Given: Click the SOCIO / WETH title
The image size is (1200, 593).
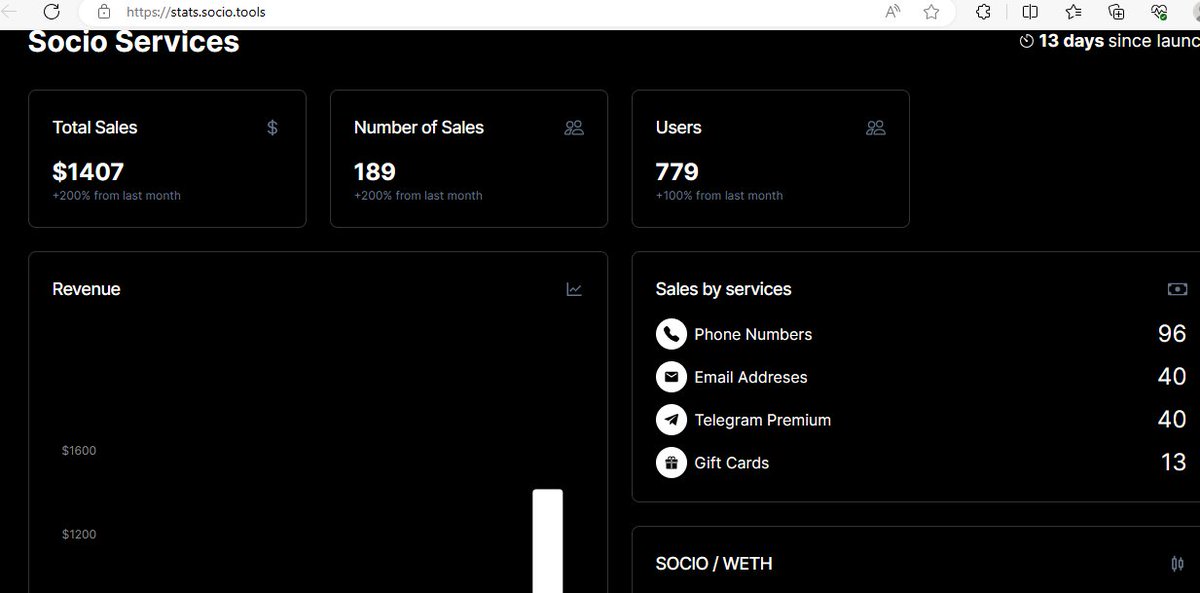Looking at the screenshot, I should (714, 564).
